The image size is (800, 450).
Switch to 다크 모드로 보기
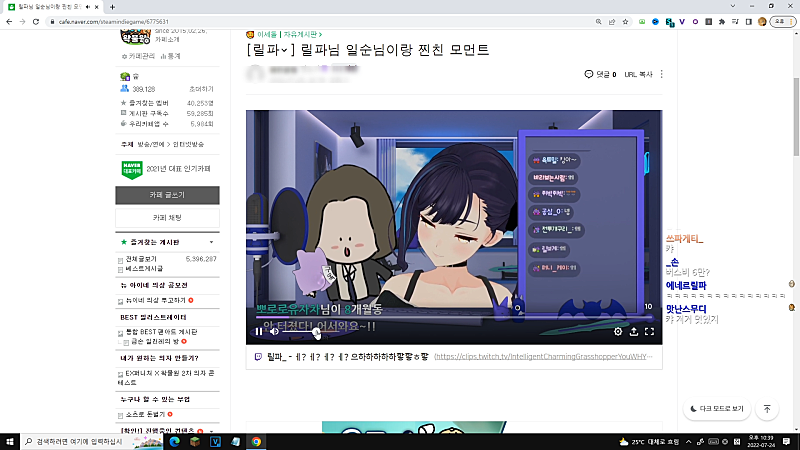click(x=717, y=409)
